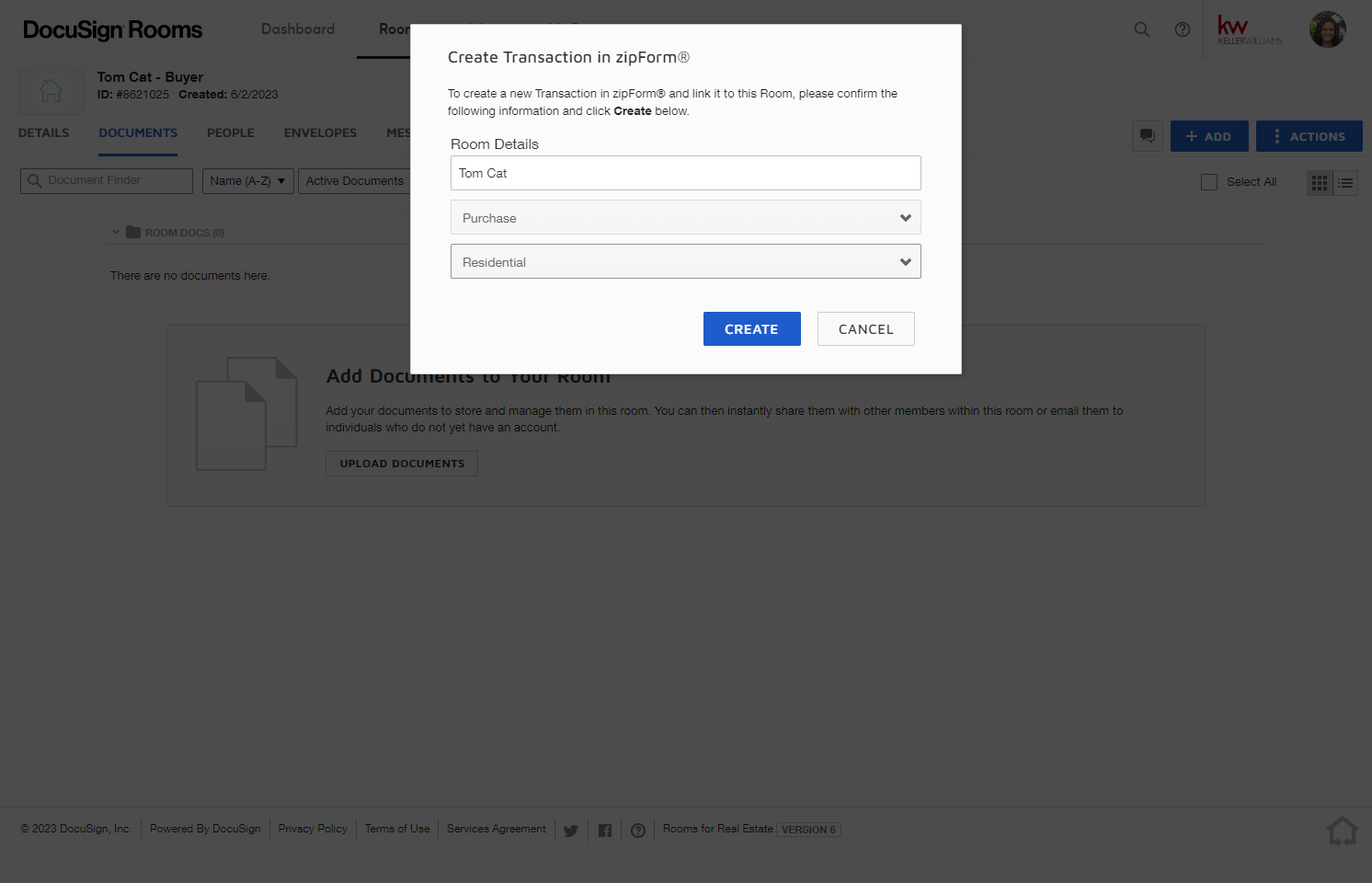1372x883 pixels.
Task: Click the CANCEL button in dialog
Action: coord(866,329)
